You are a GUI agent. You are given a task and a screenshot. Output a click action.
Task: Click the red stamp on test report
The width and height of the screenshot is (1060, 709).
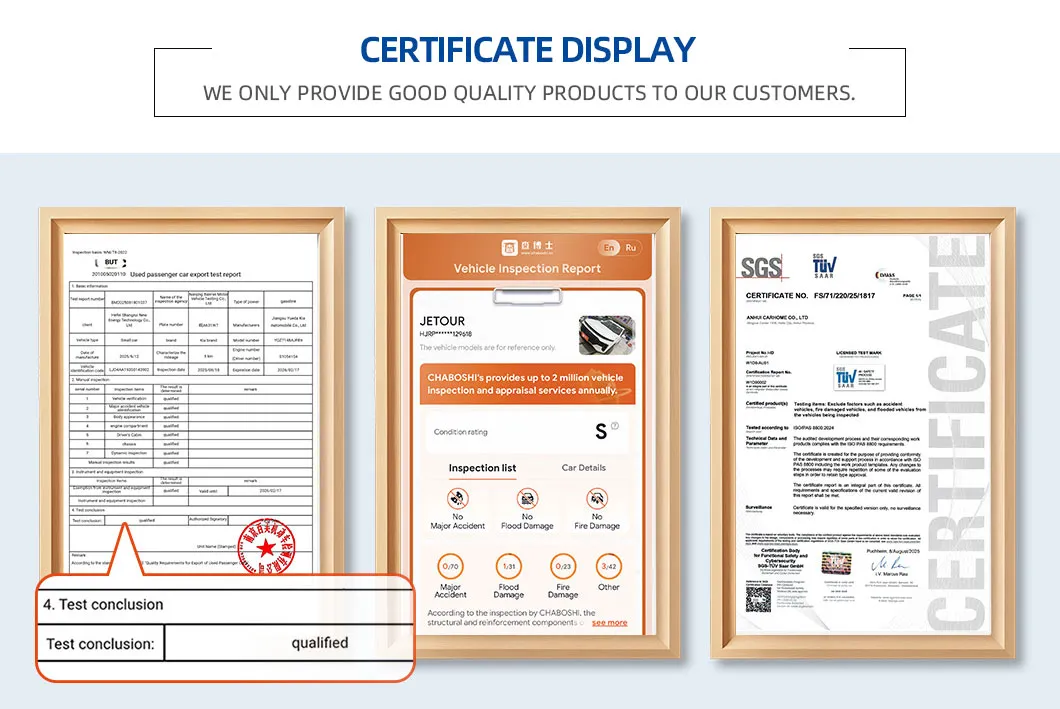click(x=267, y=547)
